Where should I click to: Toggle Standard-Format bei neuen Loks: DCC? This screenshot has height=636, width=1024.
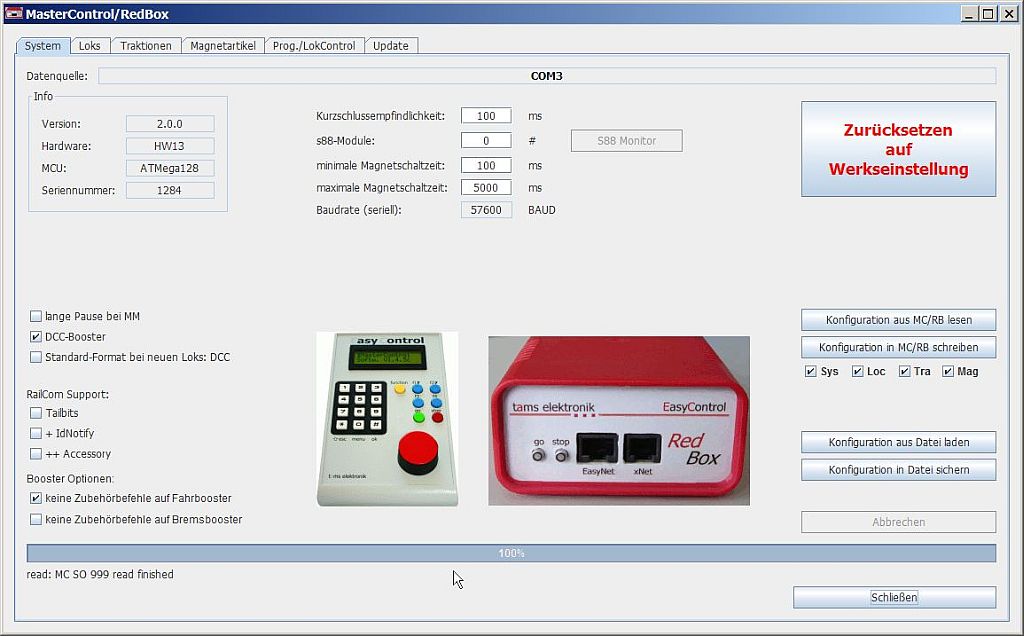36,357
